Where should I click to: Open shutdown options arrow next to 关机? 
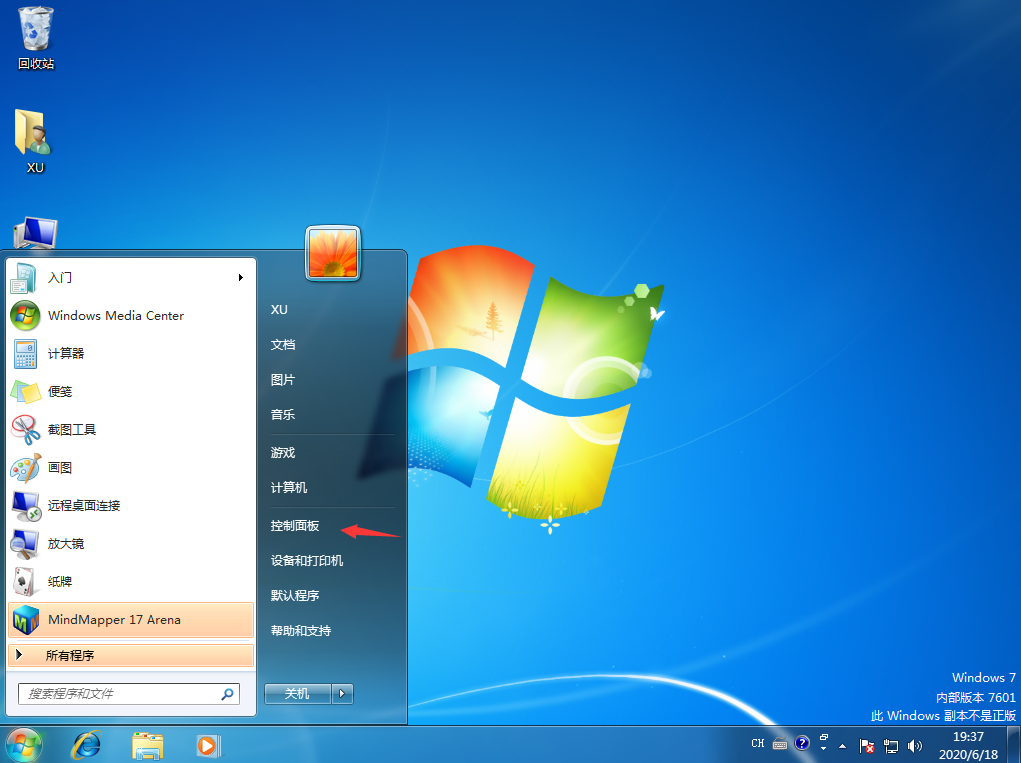341,693
